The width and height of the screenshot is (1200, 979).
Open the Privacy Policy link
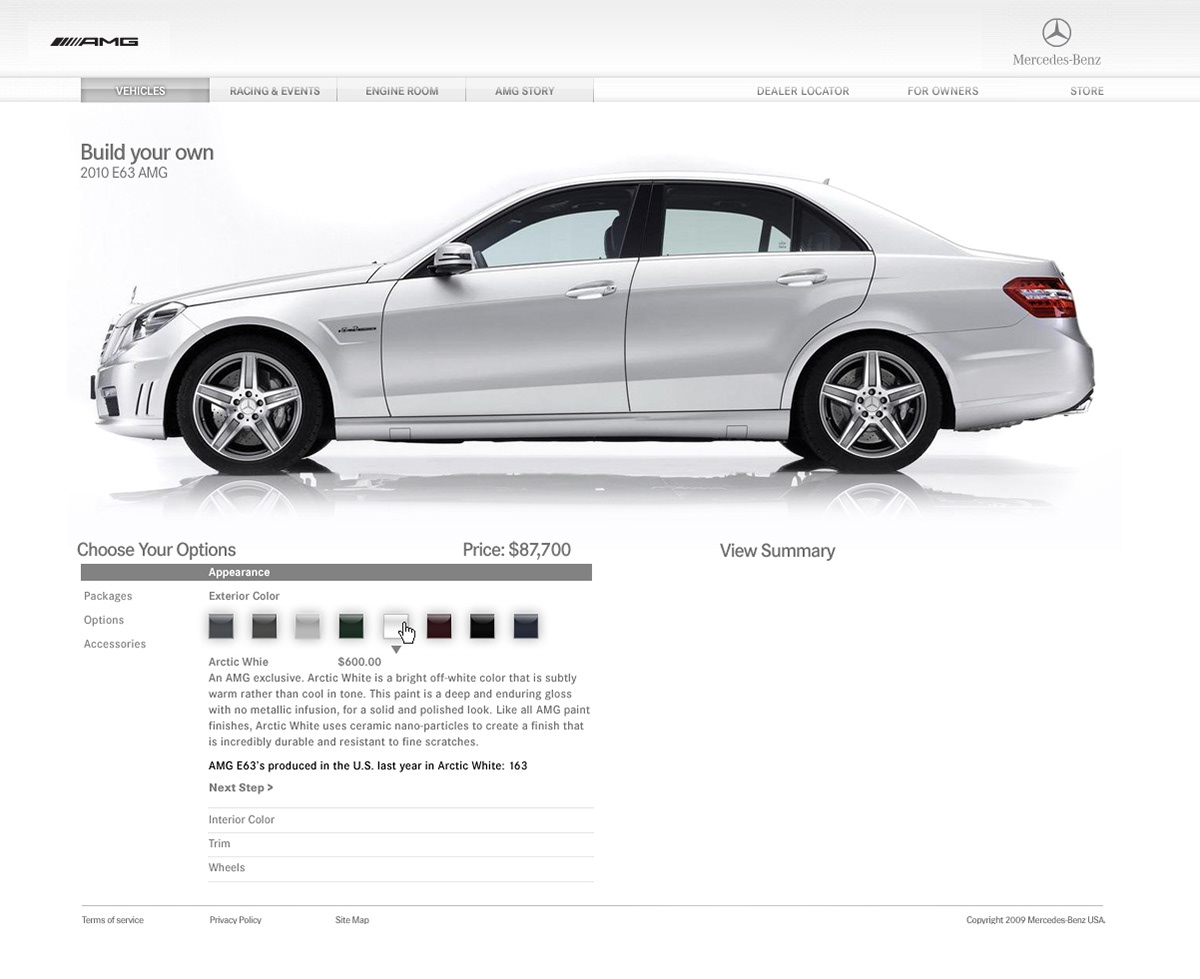[x=236, y=920]
